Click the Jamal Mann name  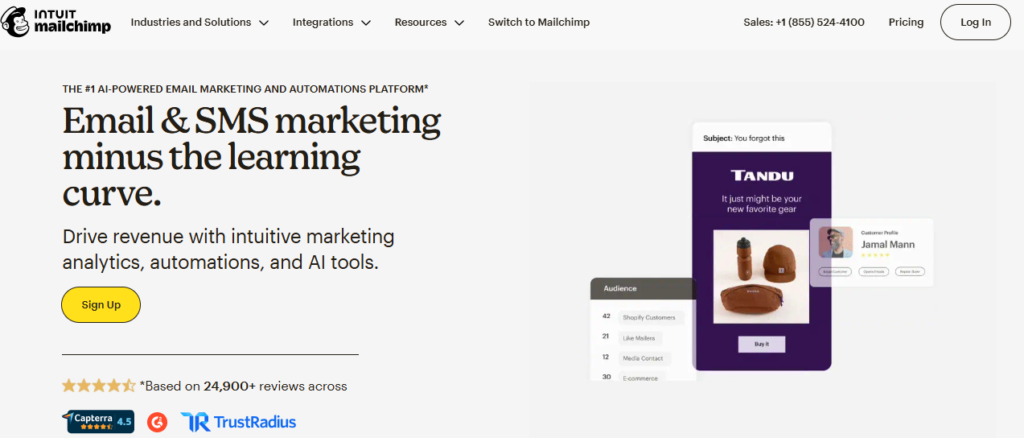pyautogui.click(x=888, y=245)
